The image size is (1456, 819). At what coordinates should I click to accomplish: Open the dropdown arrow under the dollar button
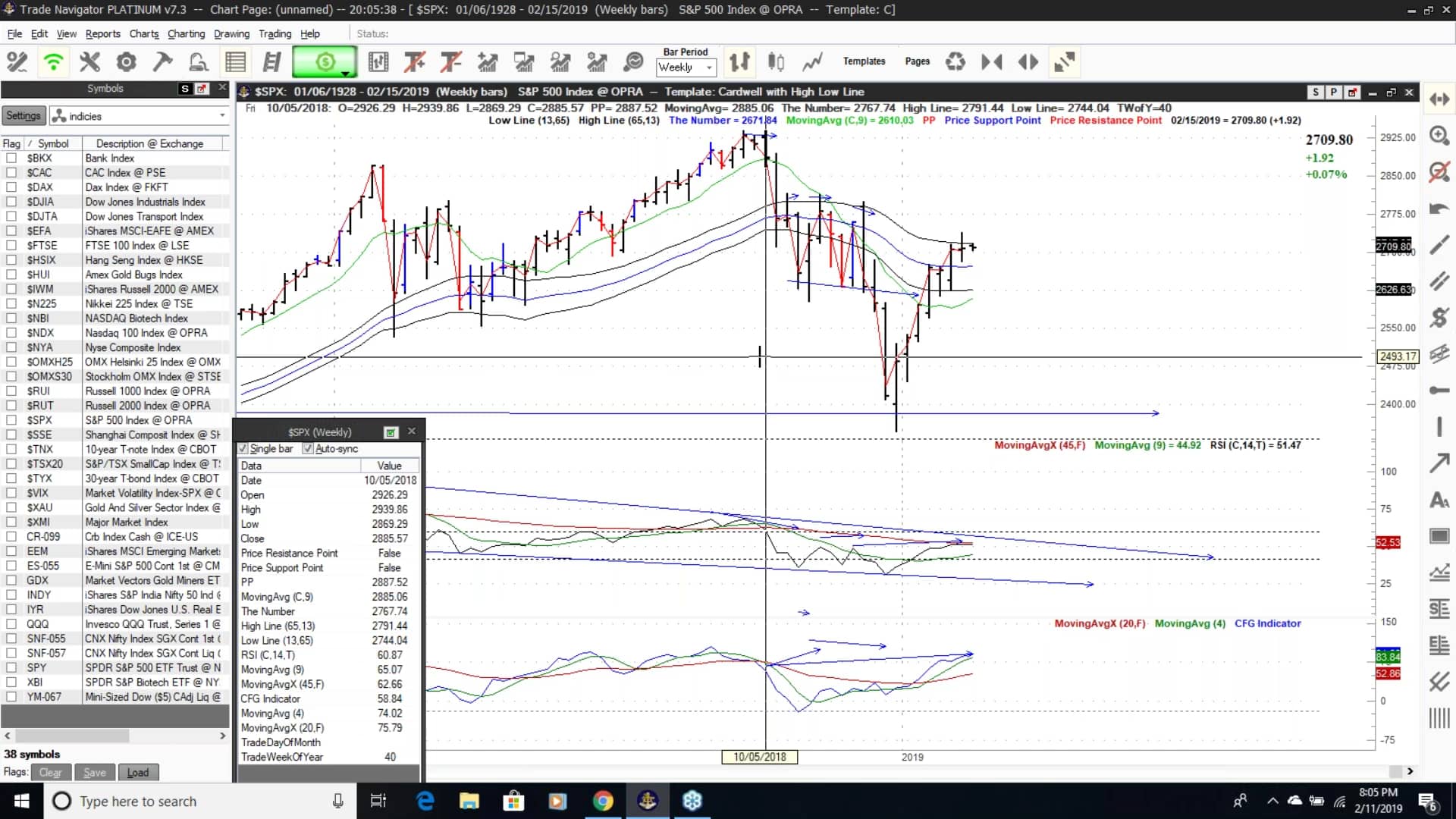pyautogui.click(x=345, y=74)
